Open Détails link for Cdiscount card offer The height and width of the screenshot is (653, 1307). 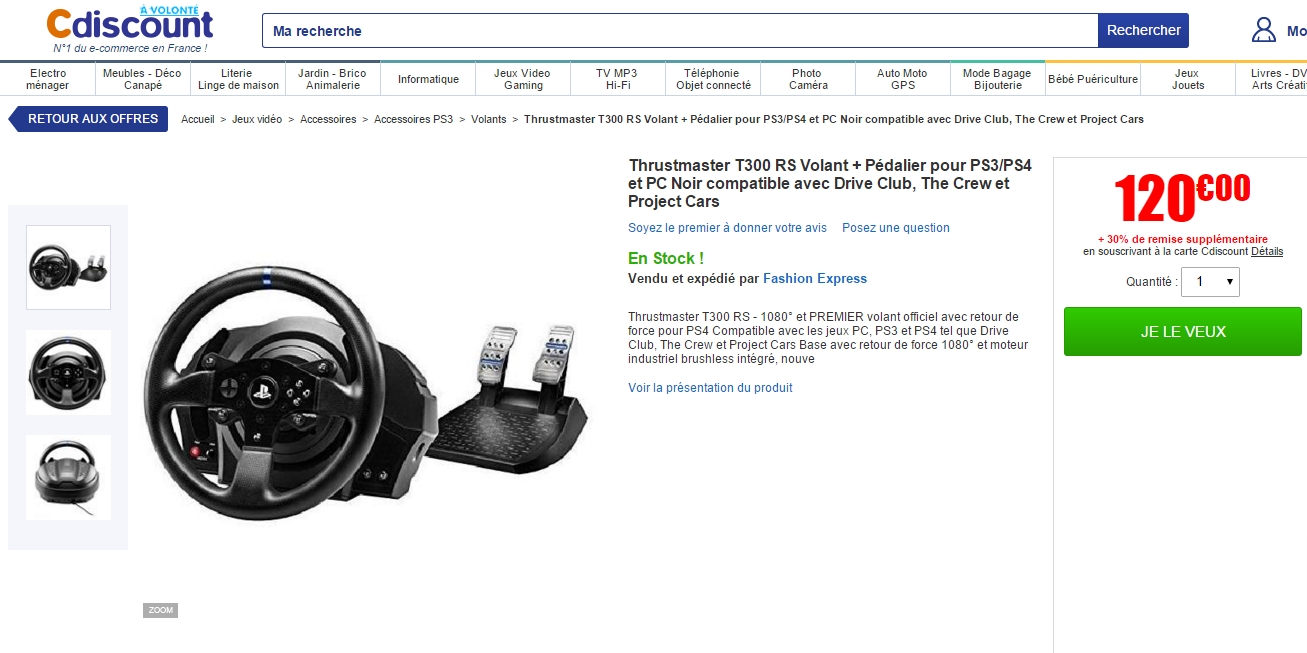click(1267, 252)
